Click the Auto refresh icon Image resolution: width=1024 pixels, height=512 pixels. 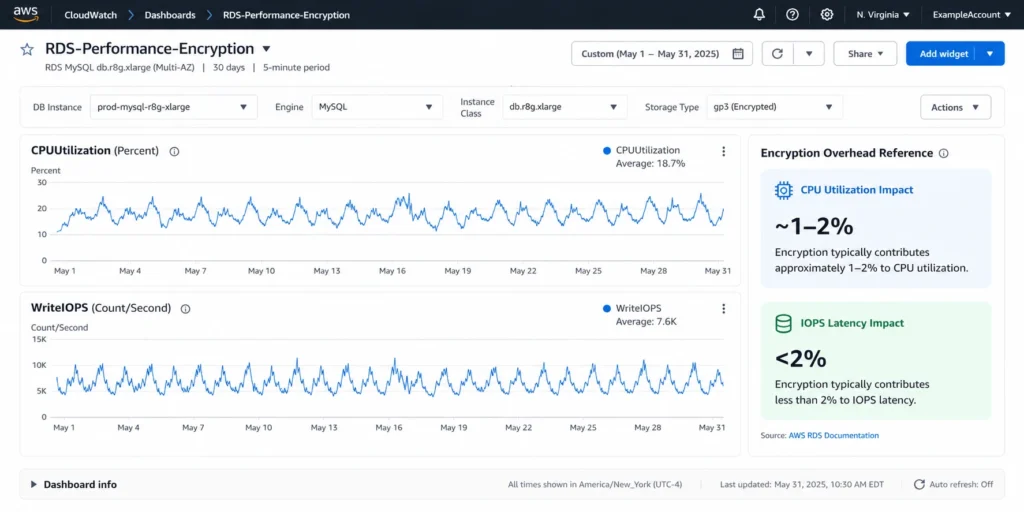919,484
